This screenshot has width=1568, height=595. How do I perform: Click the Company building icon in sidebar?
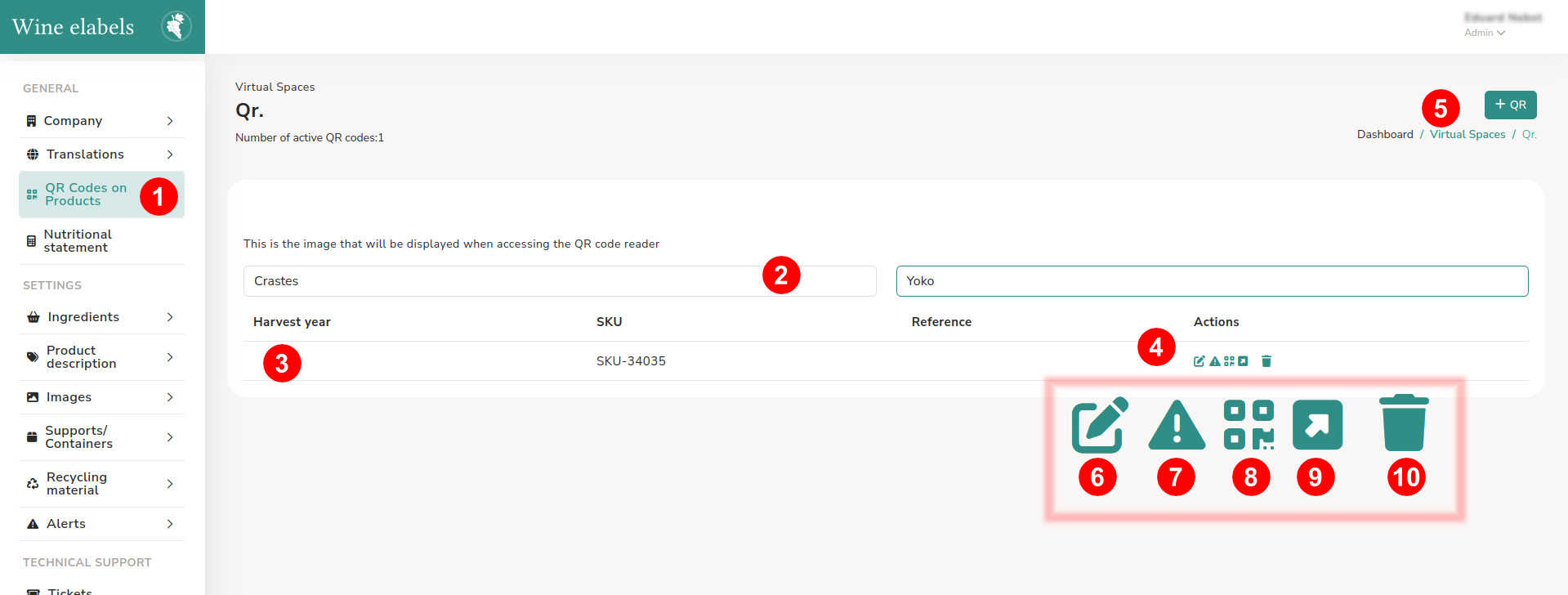tap(31, 121)
